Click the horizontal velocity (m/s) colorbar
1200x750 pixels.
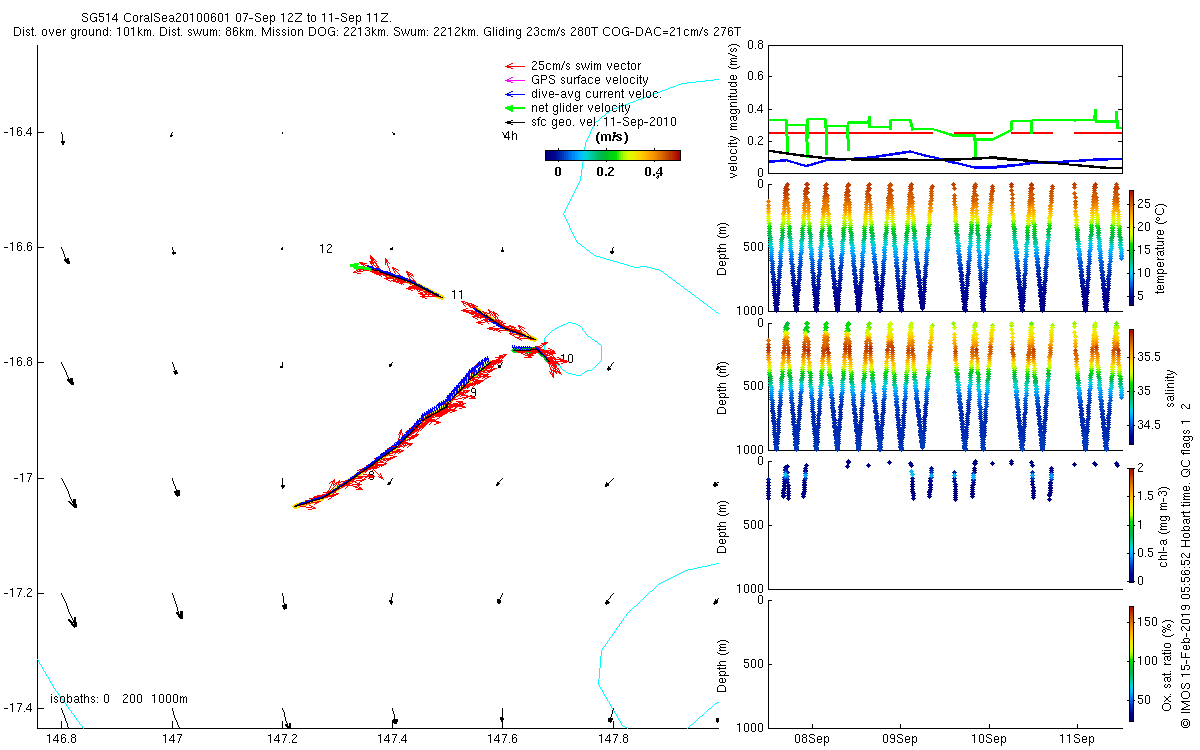click(613, 155)
